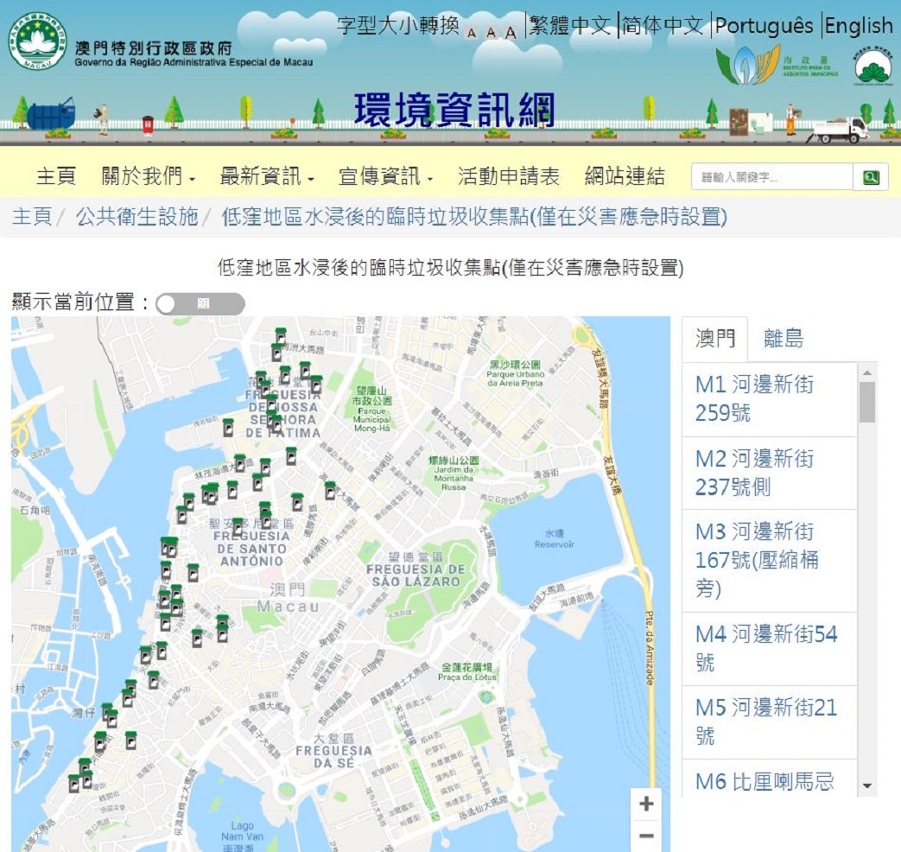The image size is (901, 852).
Task: Switch language to English
Action: click(858, 26)
